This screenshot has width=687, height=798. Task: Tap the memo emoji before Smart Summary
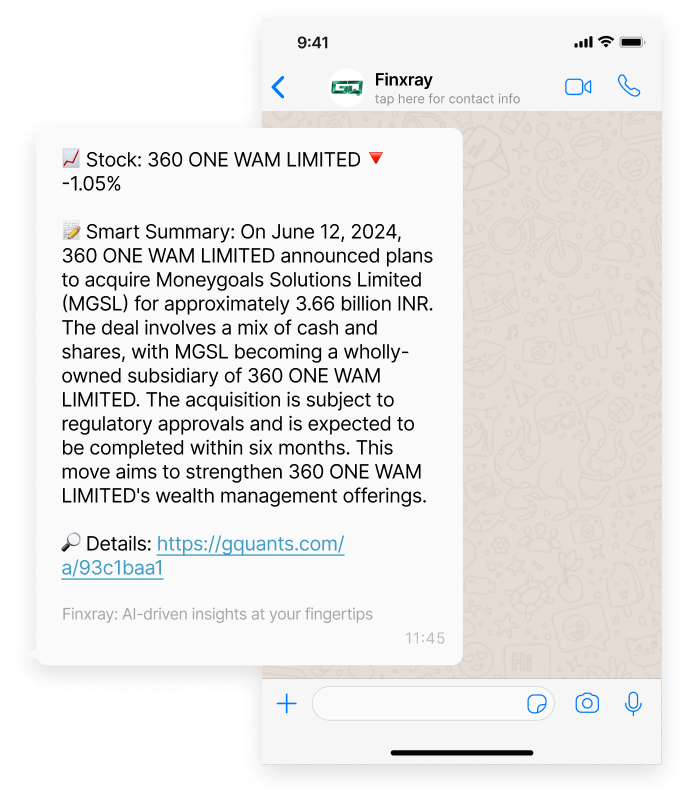[x=71, y=231]
